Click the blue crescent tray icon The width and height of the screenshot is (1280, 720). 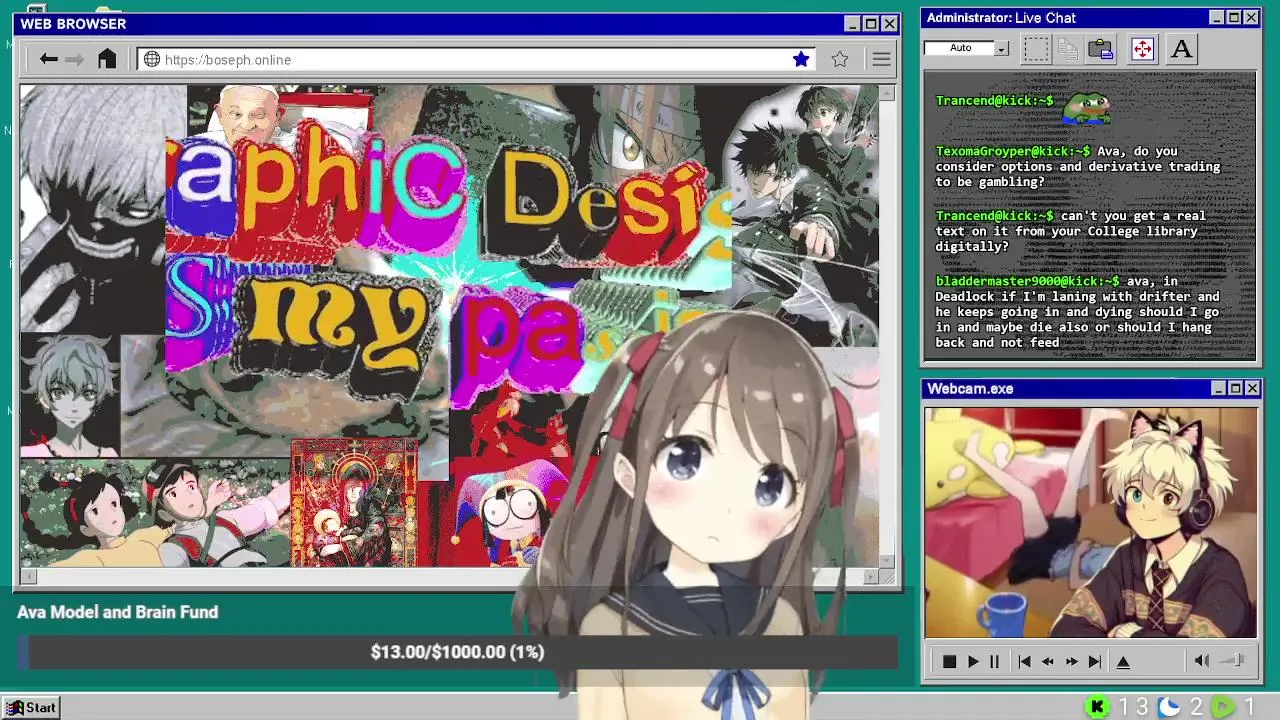pos(1169,707)
